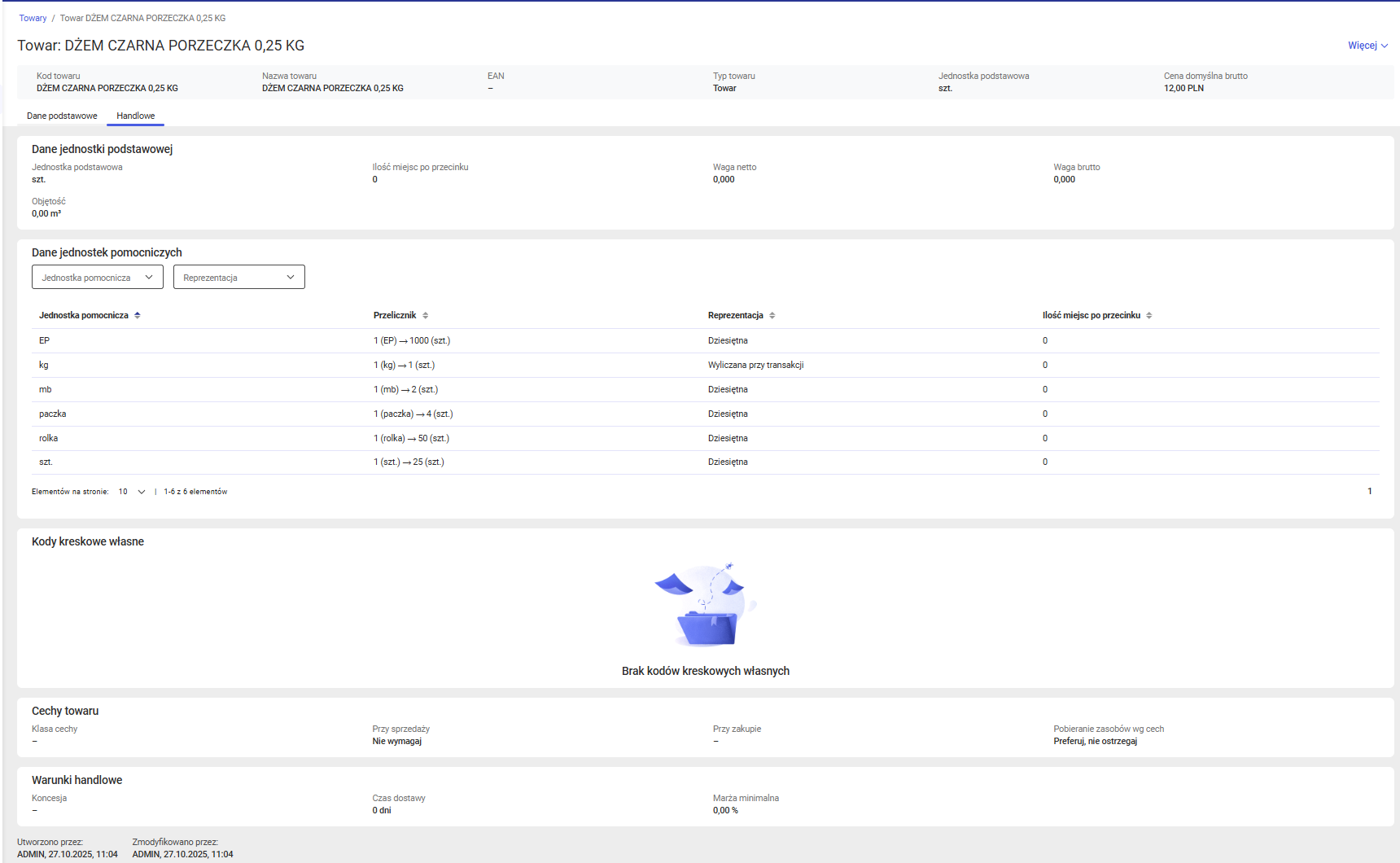Toggle sort icon next to Reprezentacja header
1400x863 pixels.
[772, 315]
